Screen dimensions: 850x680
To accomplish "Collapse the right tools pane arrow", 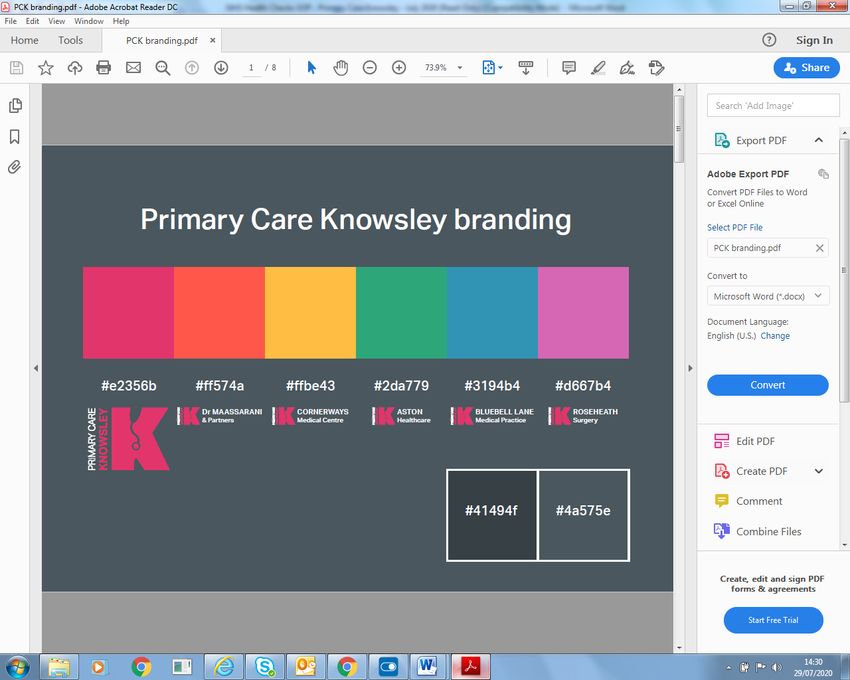I will pyautogui.click(x=690, y=368).
